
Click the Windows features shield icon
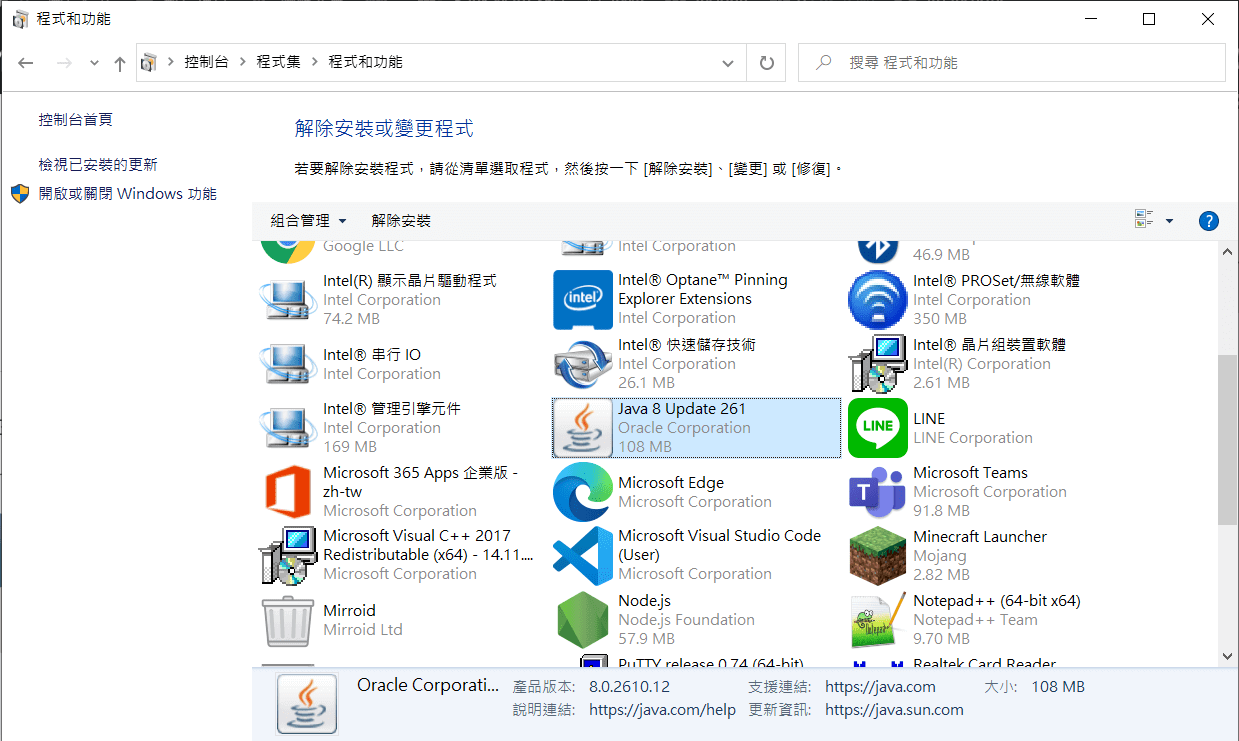(x=20, y=193)
